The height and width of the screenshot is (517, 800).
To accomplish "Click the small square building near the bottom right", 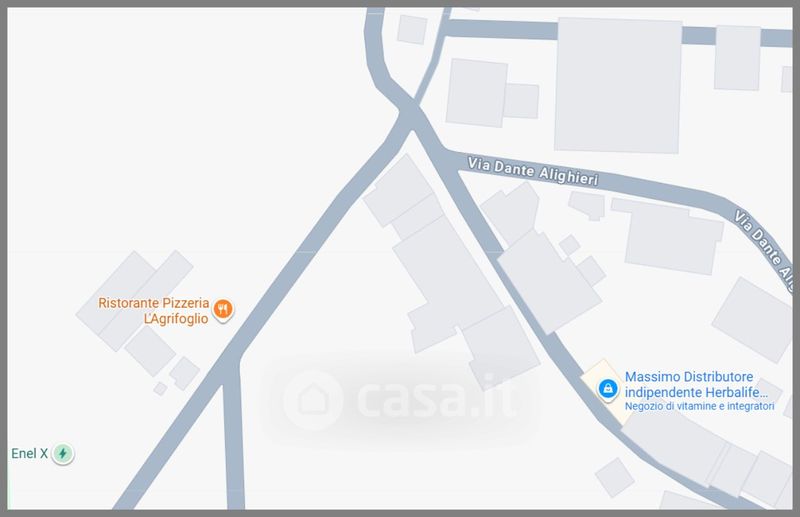I will coord(614,477).
